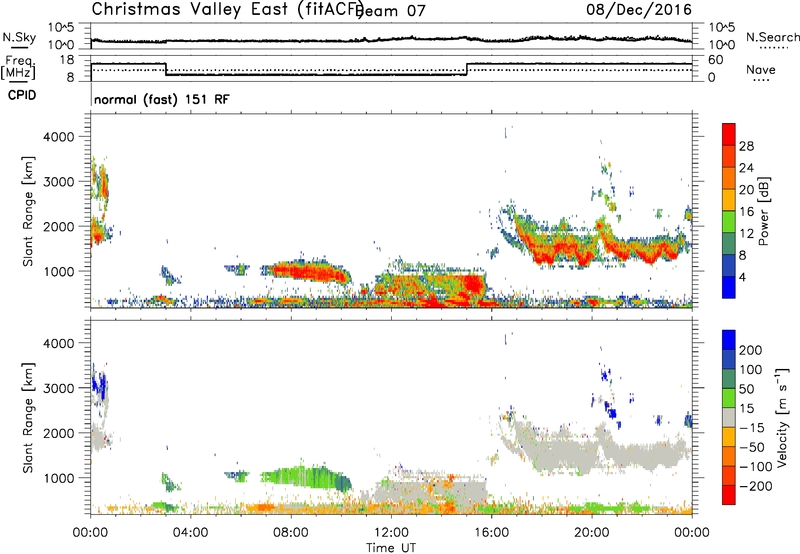Click the Slant Range label of Velocity panel
The width and height of the screenshot is (800, 554).
point(28,418)
